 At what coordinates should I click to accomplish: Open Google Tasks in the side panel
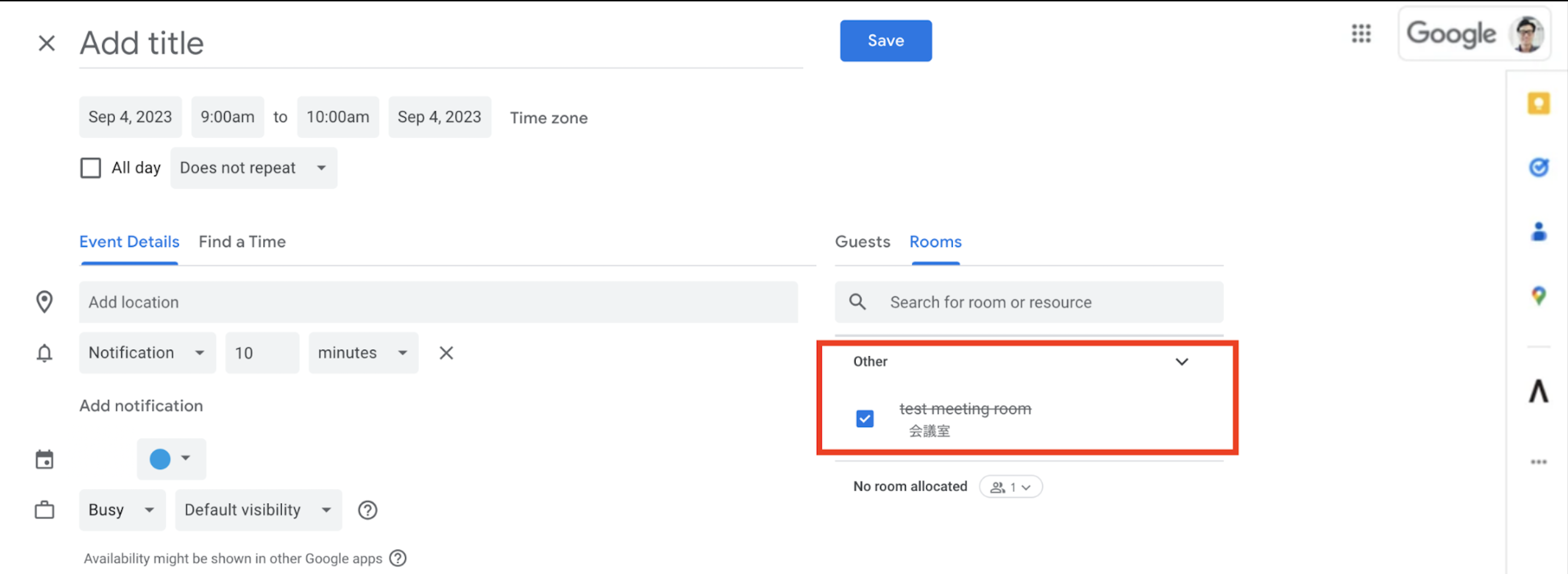tap(1540, 168)
